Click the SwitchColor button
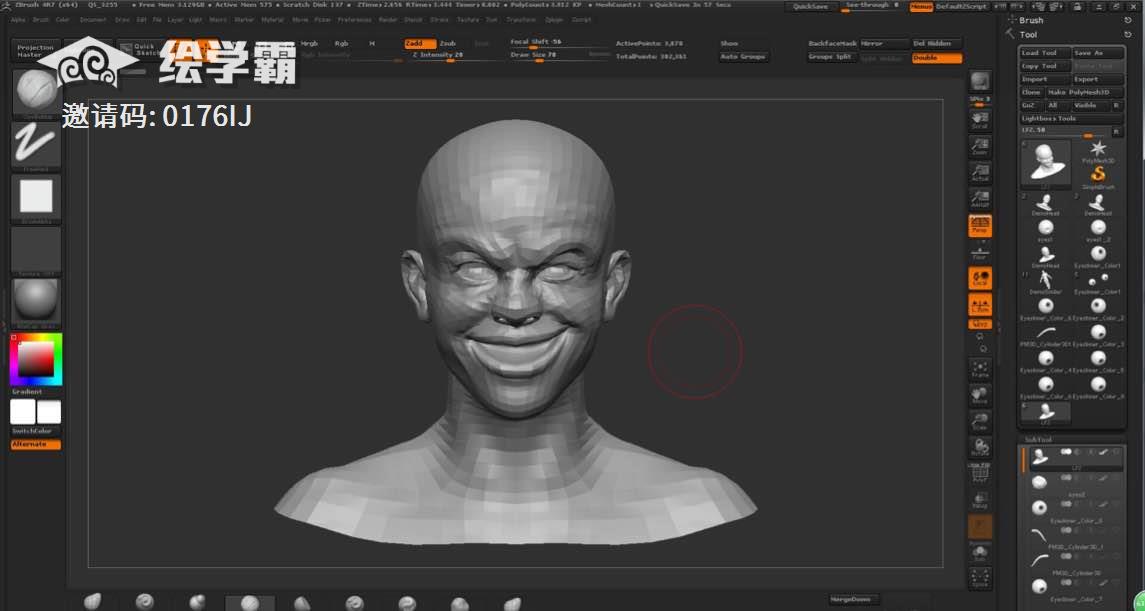 pyautogui.click(x=35, y=431)
